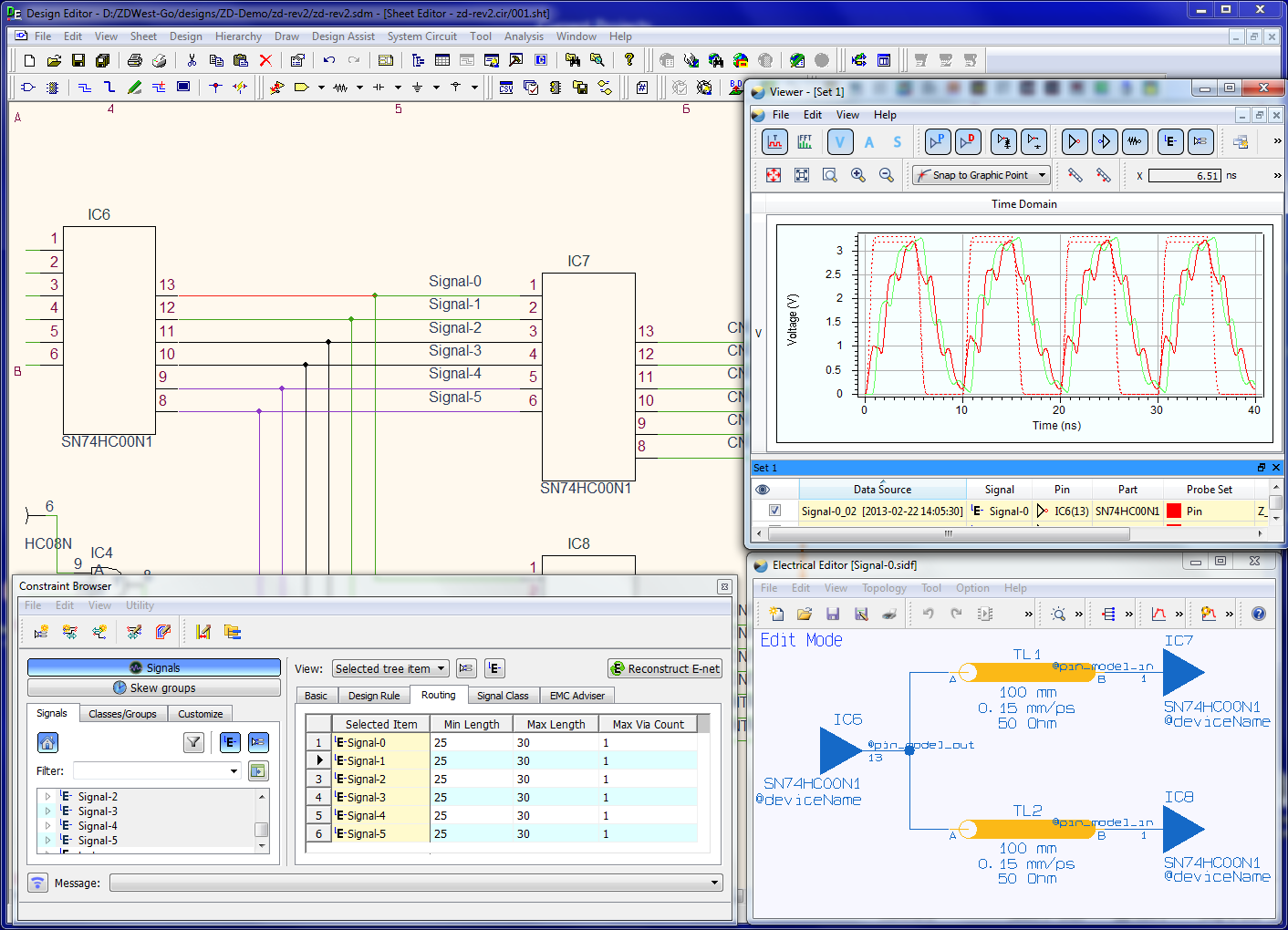This screenshot has height=930, width=1288.
Task: Select the Fit Window icon in Viewer
Action: pyautogui.click(x=802, y=174)
